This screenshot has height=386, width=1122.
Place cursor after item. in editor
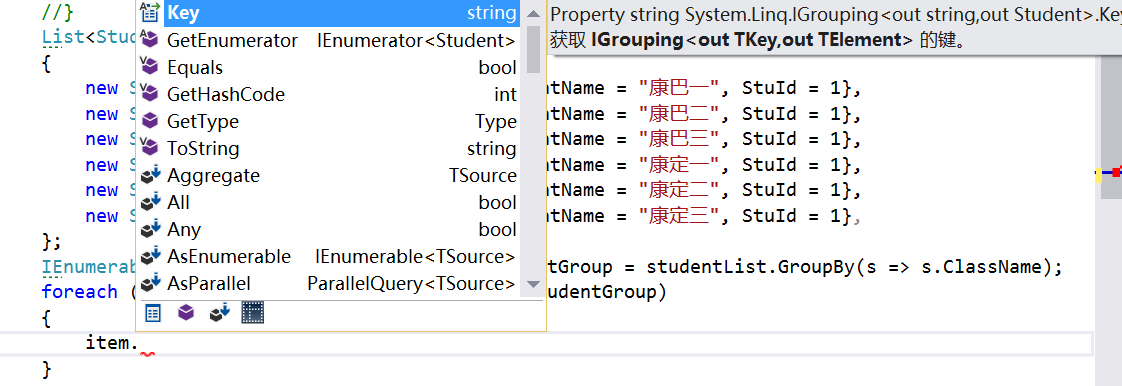(x=140, y=343)
